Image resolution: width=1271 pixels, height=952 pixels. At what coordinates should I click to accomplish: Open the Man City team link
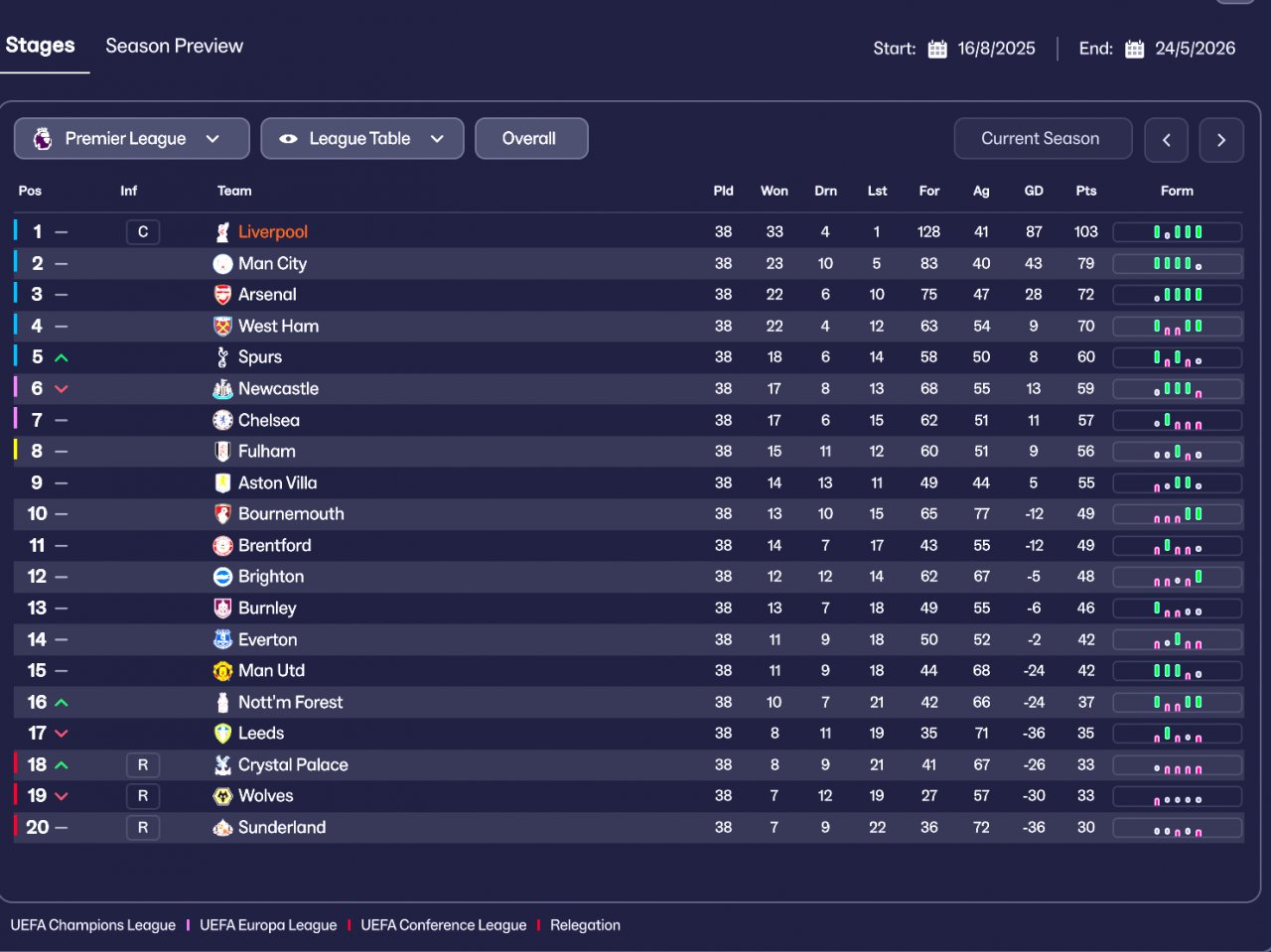click(272, 264)
